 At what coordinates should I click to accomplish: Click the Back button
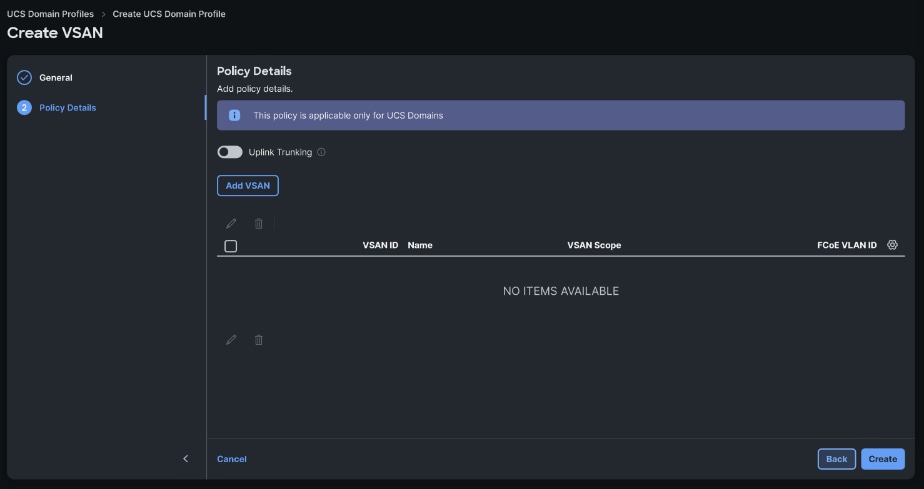837,459
